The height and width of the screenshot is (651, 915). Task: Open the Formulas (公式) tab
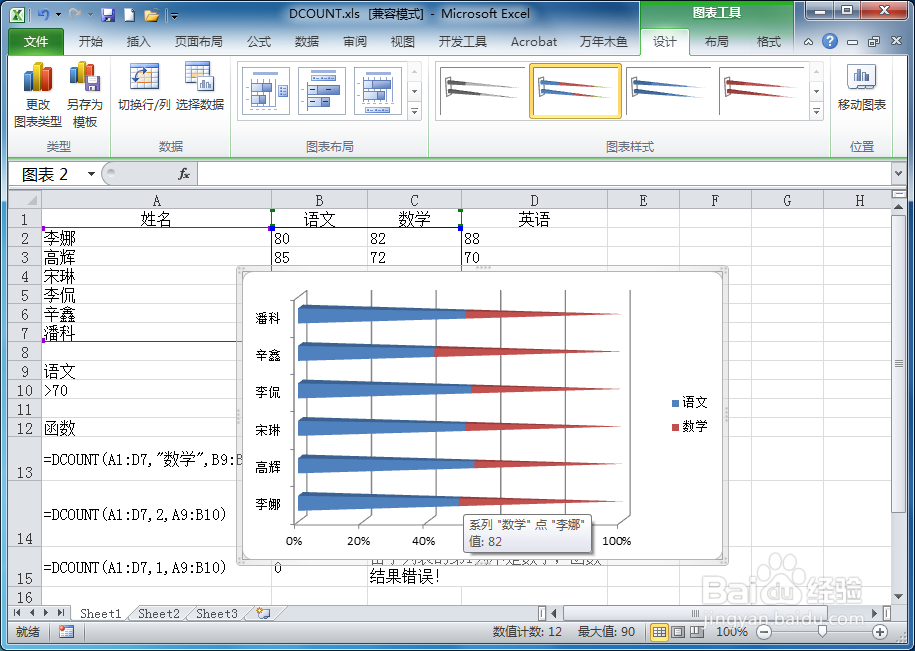coord(259,41)
